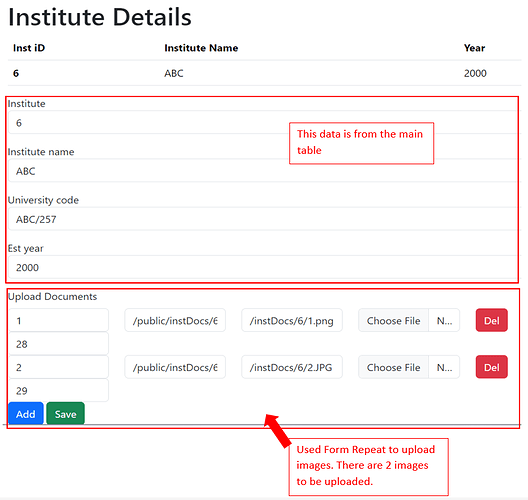Click first row /public/instDocs path field
The image size is (528, 500).
click(x=175, y=320)
